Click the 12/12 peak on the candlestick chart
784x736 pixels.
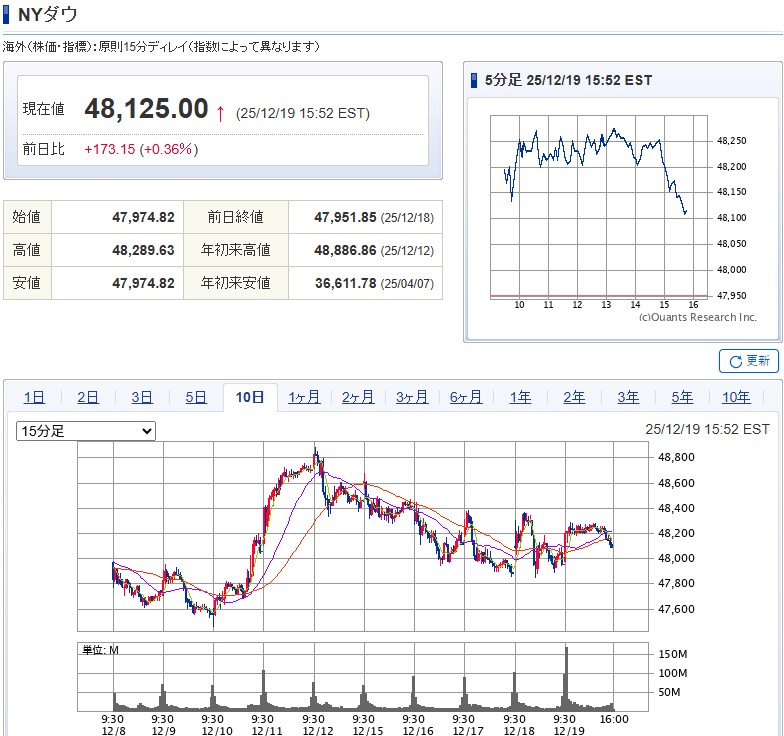point(316,453)
